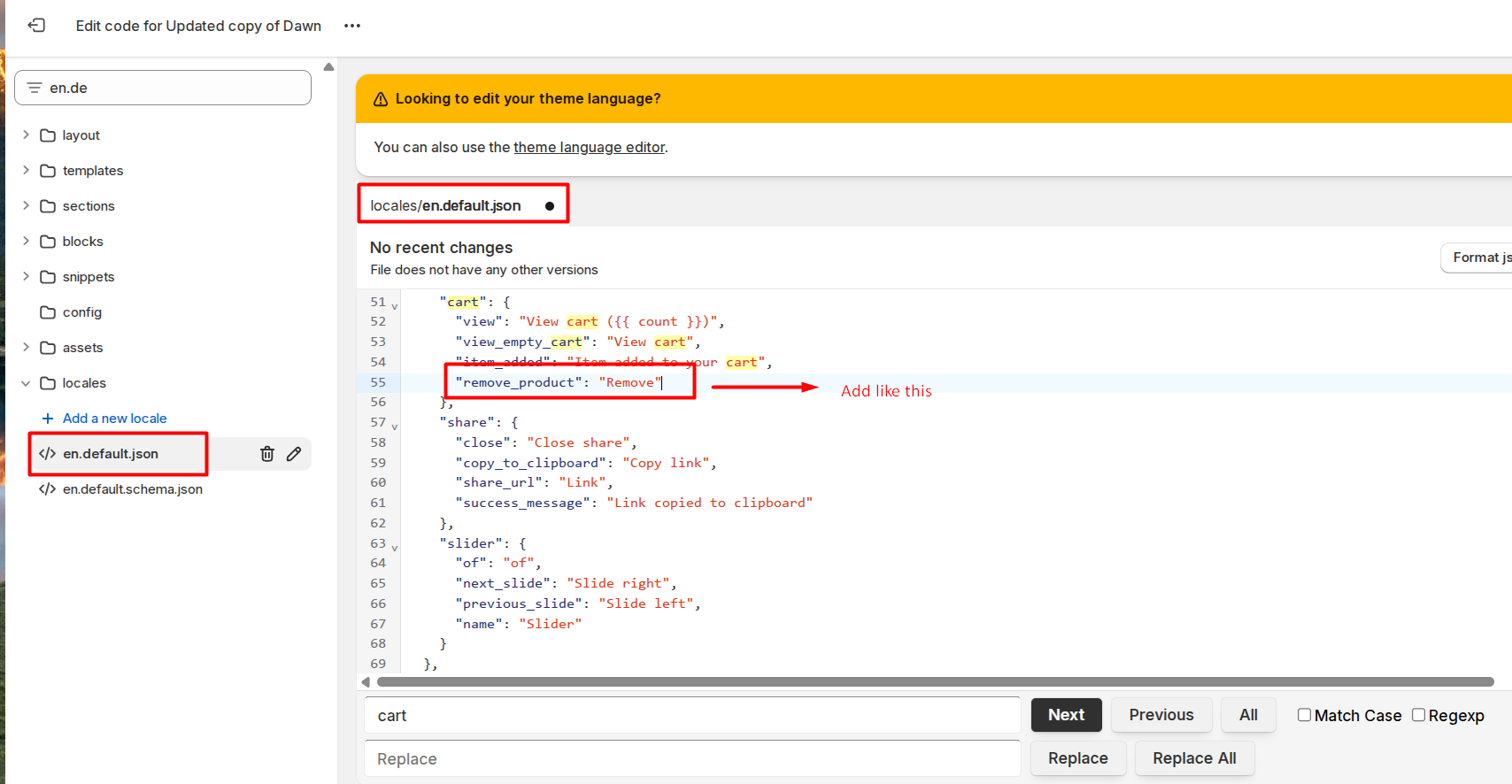Click the filter icon in file search

(35, 88)
